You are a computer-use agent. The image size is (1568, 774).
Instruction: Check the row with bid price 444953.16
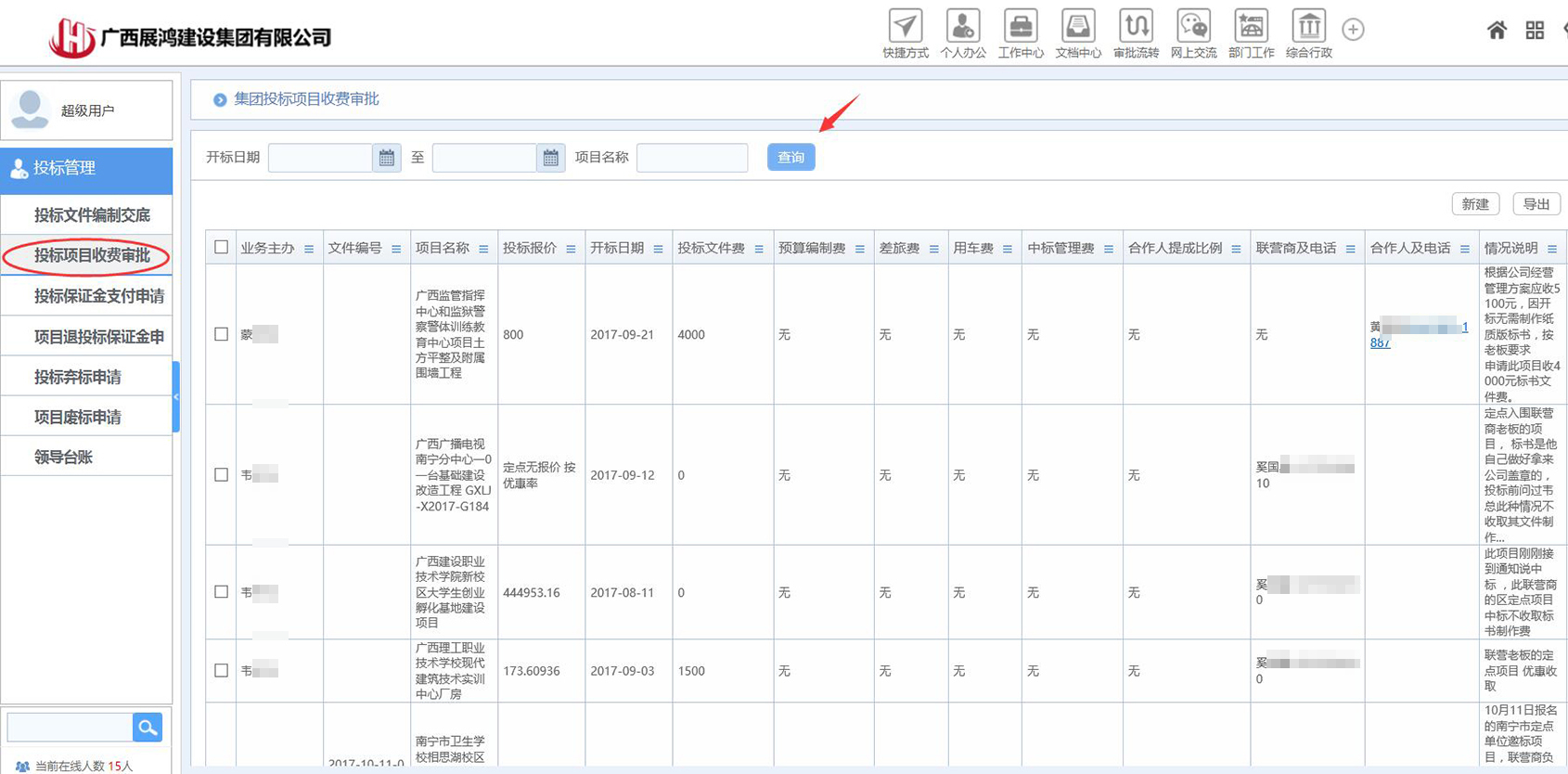[221, 591]
